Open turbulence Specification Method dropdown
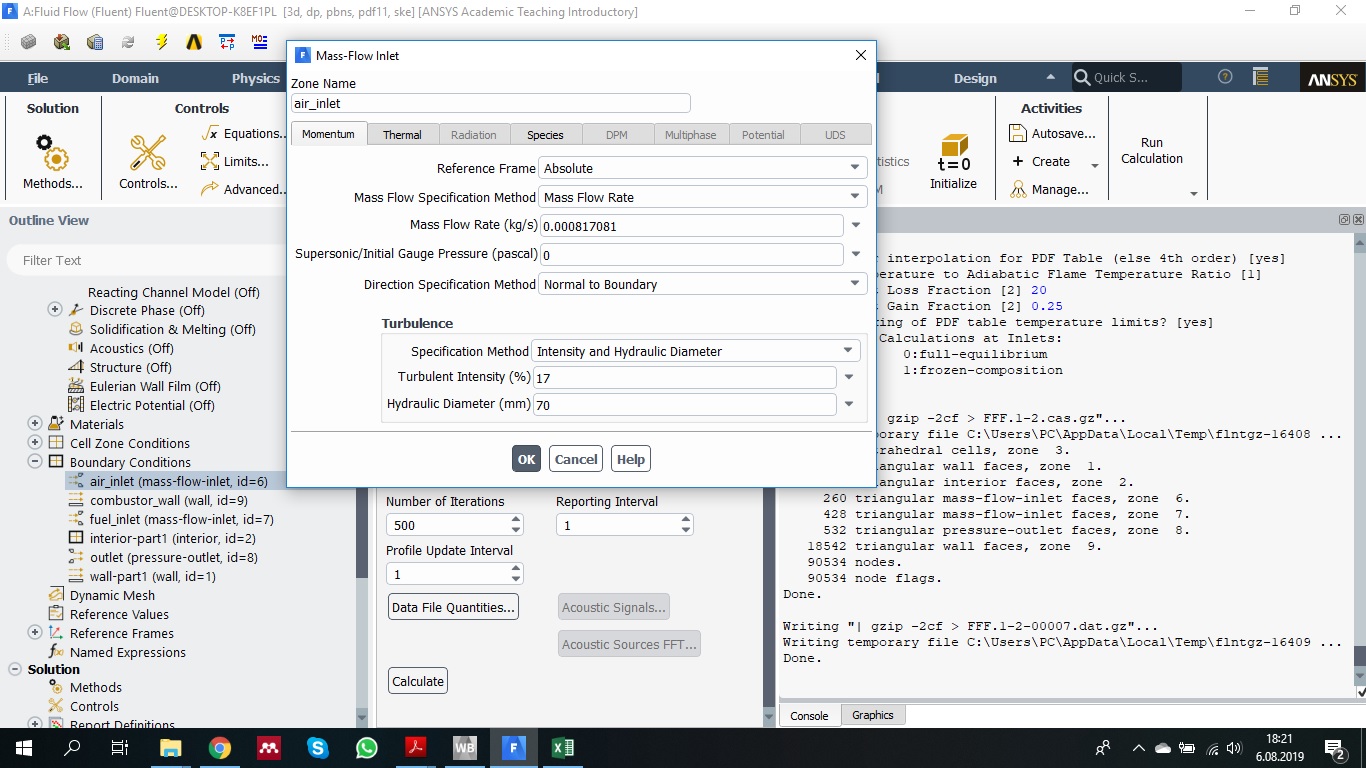The width and height of the screenshot is (1366, 768). point(695,351)
